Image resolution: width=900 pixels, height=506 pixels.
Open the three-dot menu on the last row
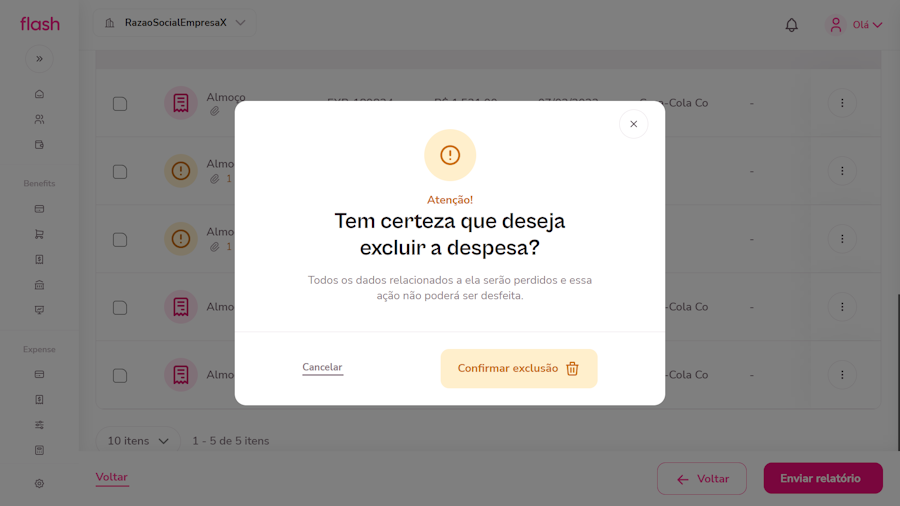[x=842, y=375]
